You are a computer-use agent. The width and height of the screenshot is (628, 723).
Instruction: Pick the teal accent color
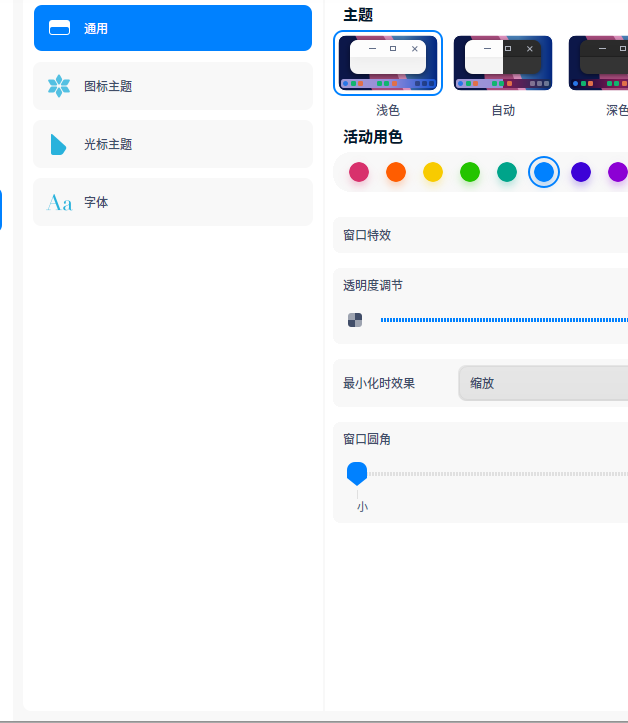point(507,172)
